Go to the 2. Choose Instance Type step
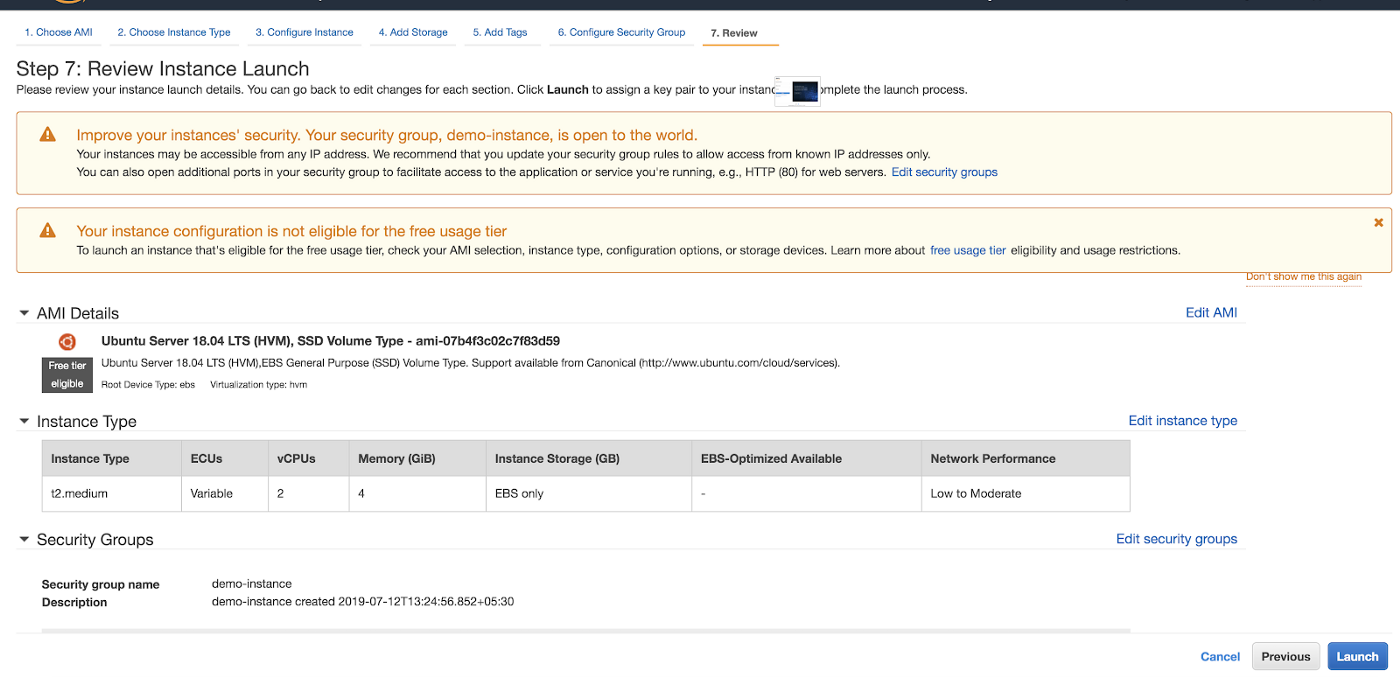Viewport: 1400px width, 677px height. pos(174,32)
